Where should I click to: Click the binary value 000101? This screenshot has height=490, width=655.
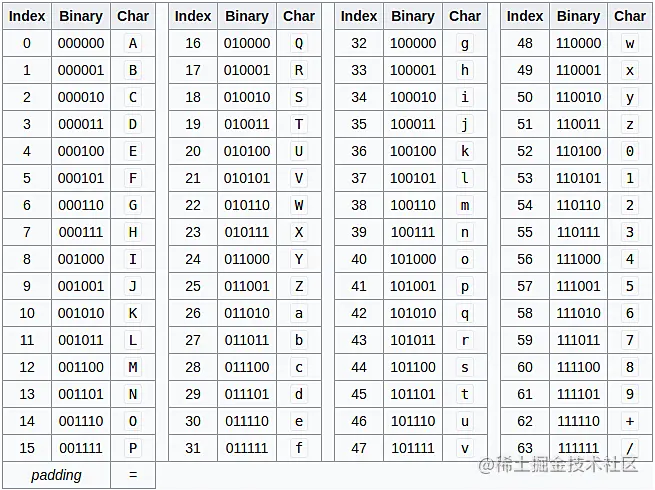pyautogui.click(x=81, y=178)
